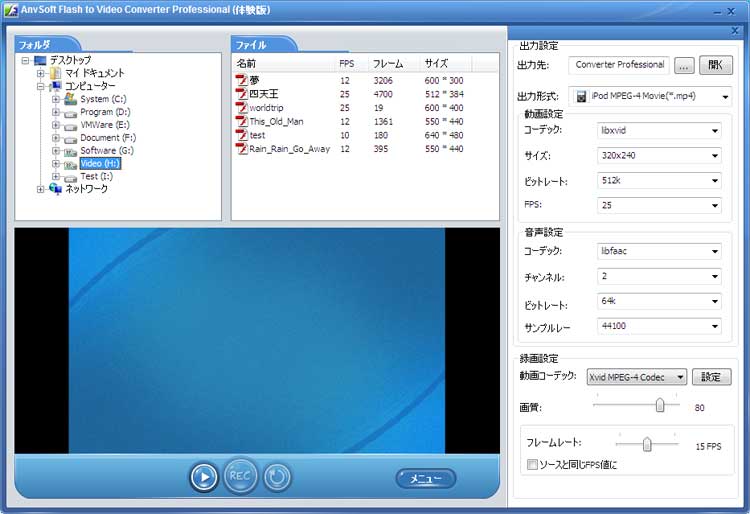Select the Test (I:) drive icon
The width and height of the screenshot is (750, 514).
70,178
